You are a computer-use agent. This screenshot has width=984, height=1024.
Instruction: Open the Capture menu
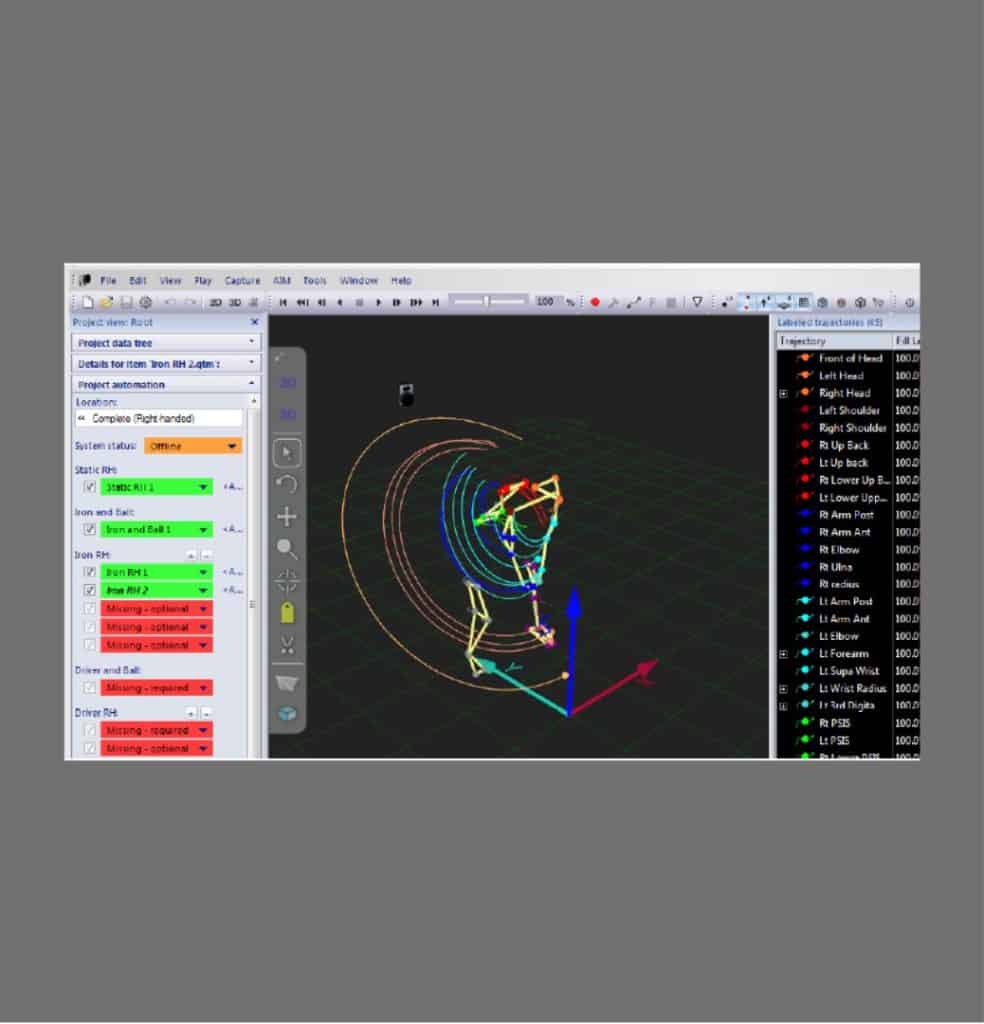point(242,281)
